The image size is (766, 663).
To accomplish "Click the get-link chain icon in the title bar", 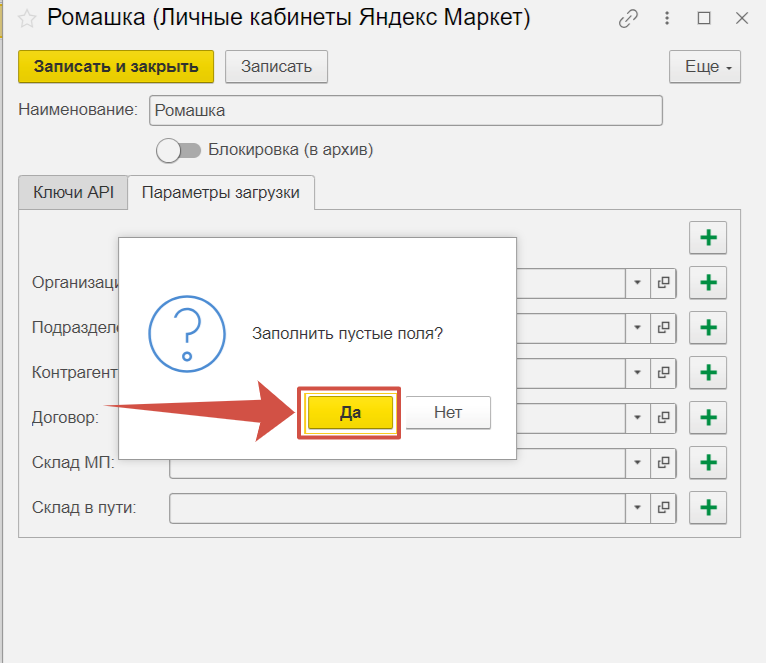I will (629, 18).
